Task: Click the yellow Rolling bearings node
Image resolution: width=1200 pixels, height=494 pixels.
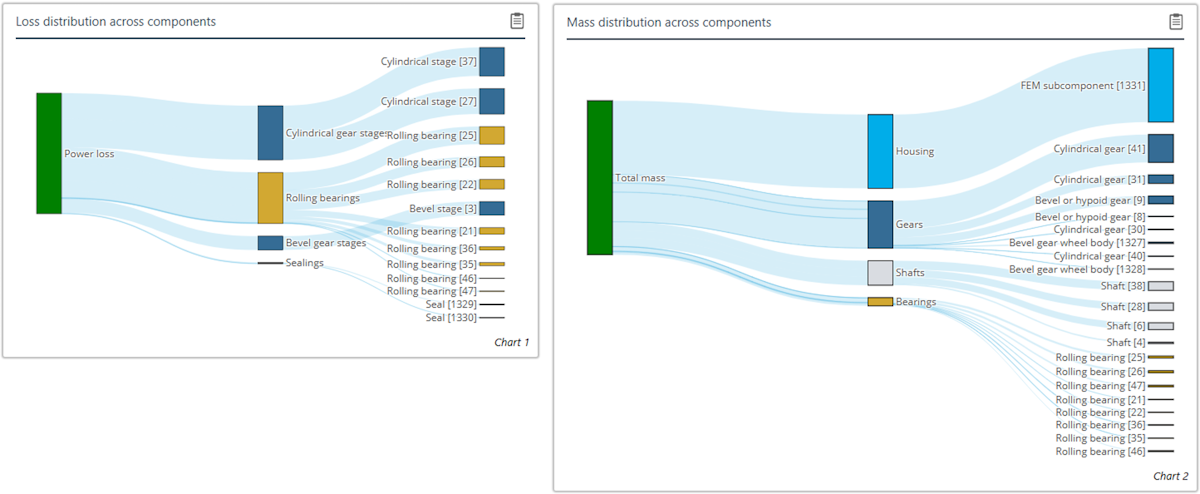Action: pyautogui.click(x=270, y=197)
